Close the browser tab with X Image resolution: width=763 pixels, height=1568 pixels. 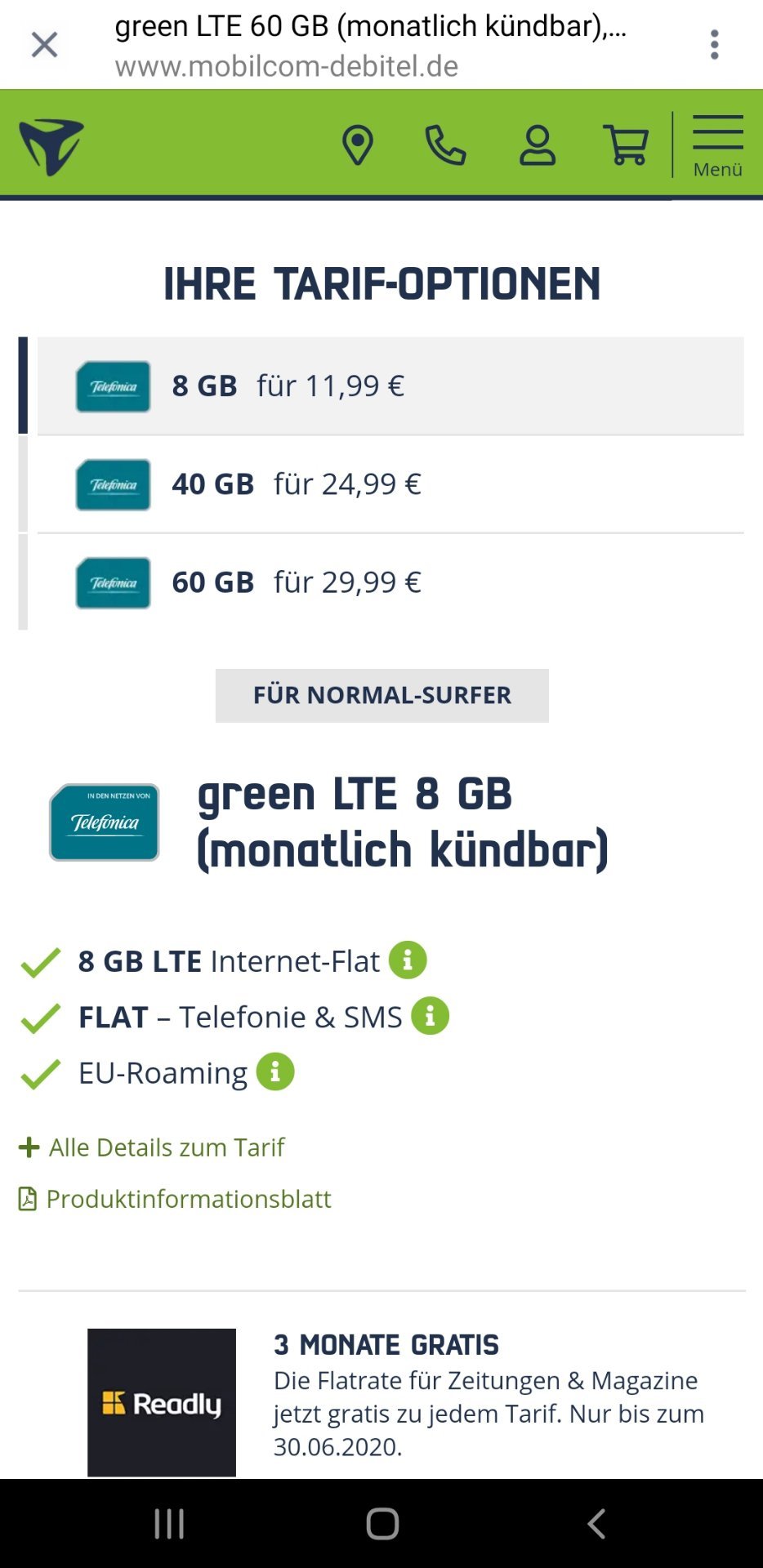click(x=44, y=44)
